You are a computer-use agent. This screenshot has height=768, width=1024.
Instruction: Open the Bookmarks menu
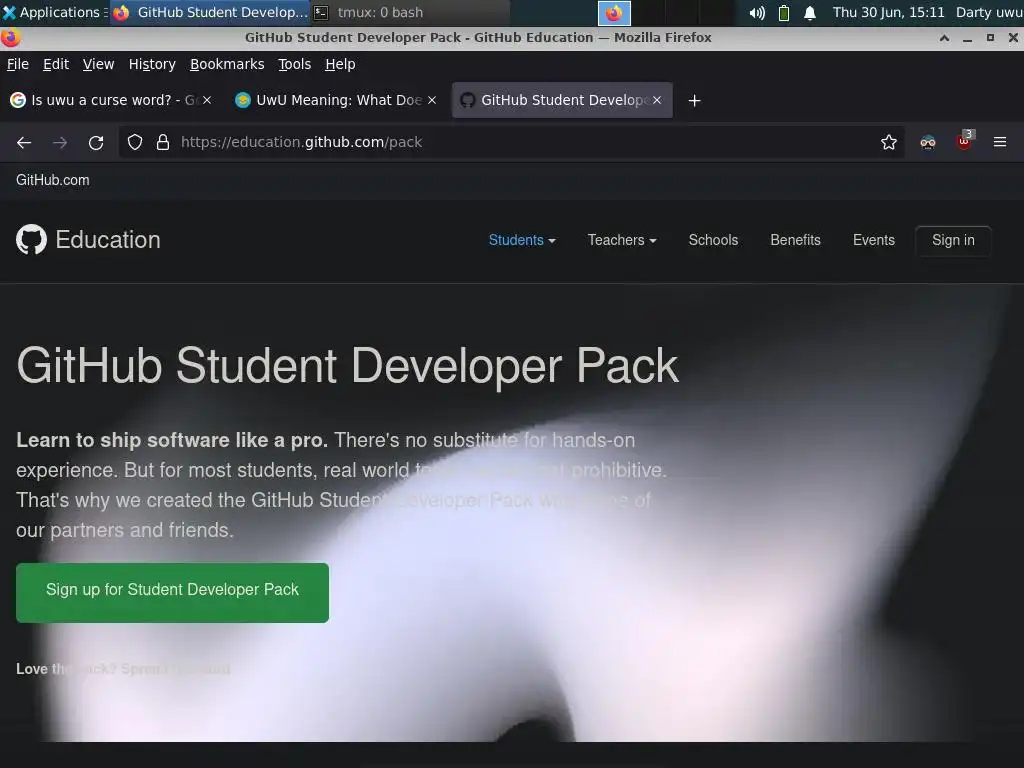(x=227, y=64)
